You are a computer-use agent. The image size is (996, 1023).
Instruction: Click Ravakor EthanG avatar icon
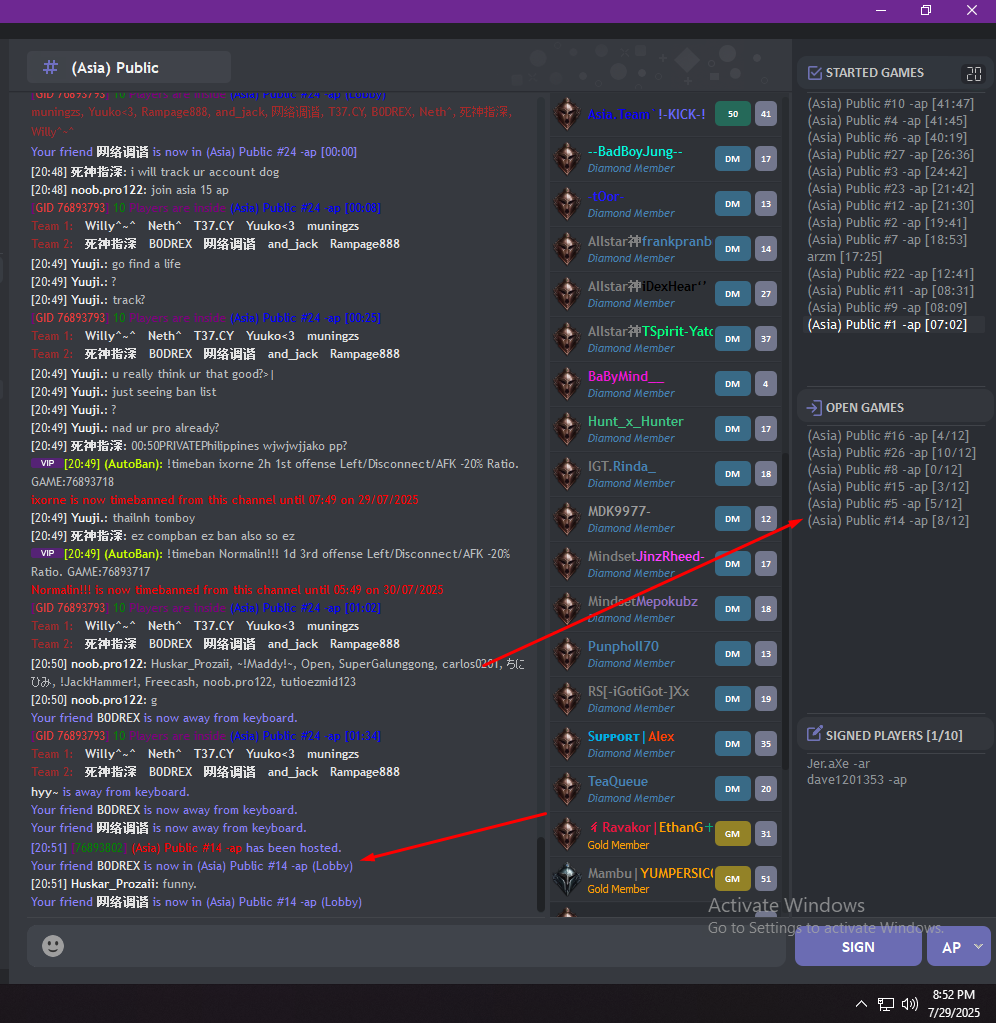[x=567, y=834]
